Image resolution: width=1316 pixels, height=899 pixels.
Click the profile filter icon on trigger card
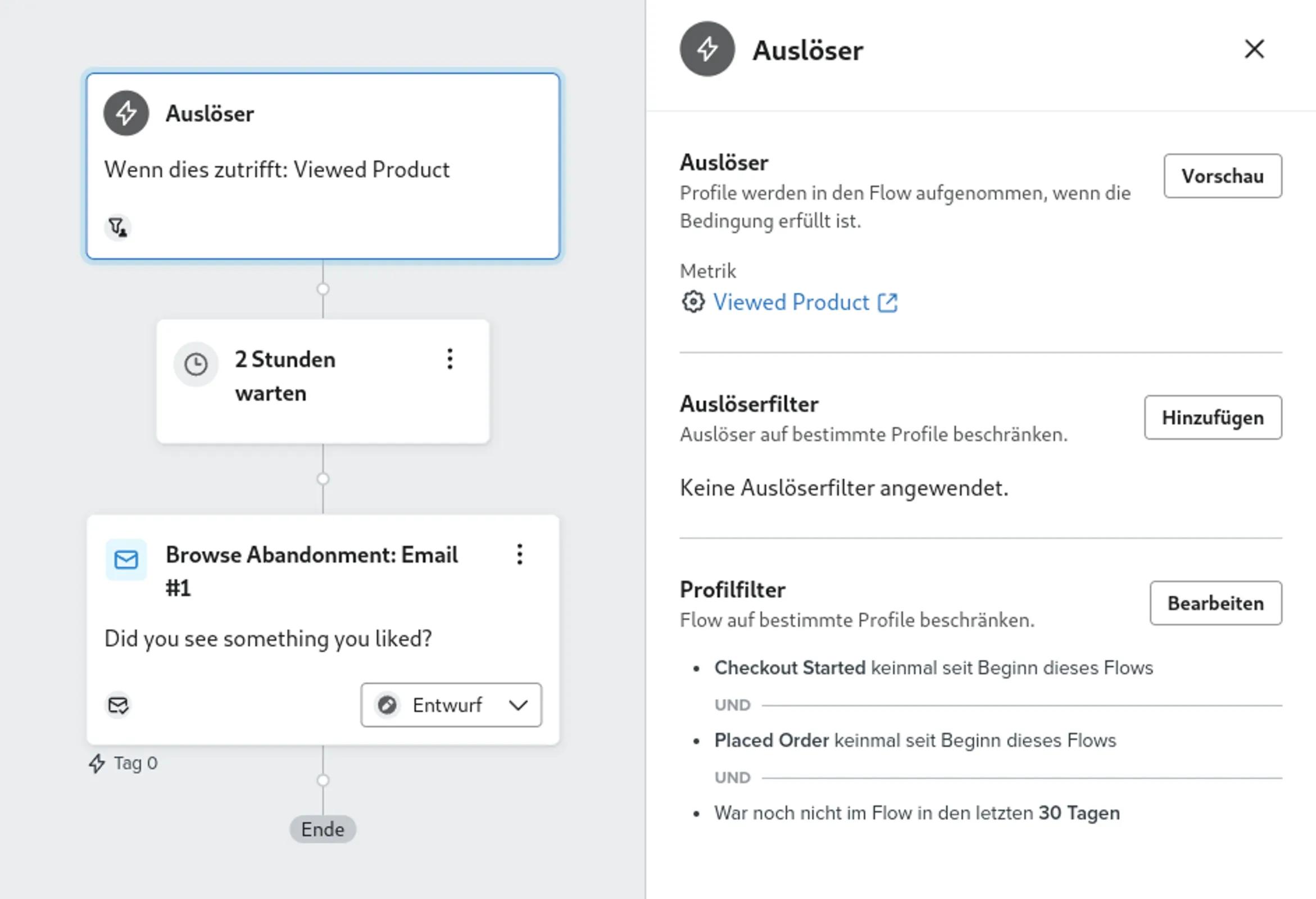coord(118,228)
